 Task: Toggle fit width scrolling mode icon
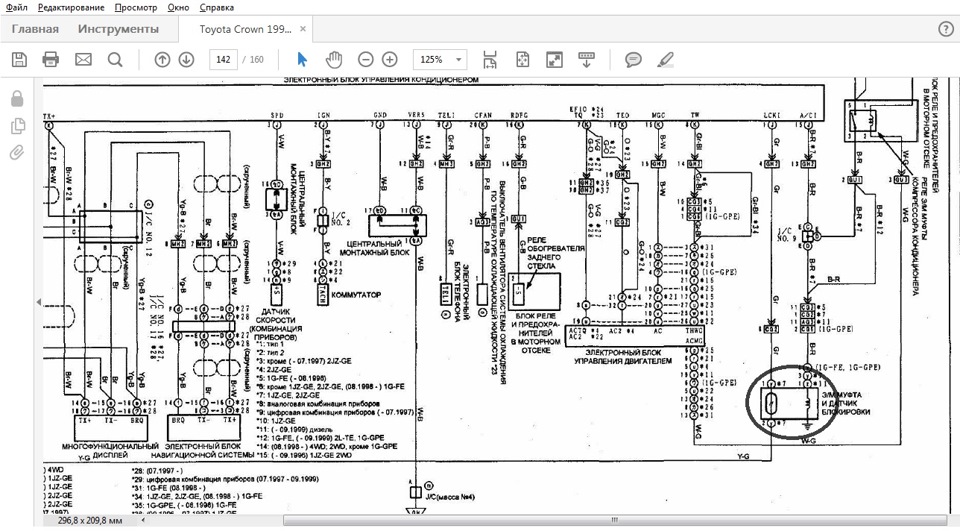tap(490, 59)
